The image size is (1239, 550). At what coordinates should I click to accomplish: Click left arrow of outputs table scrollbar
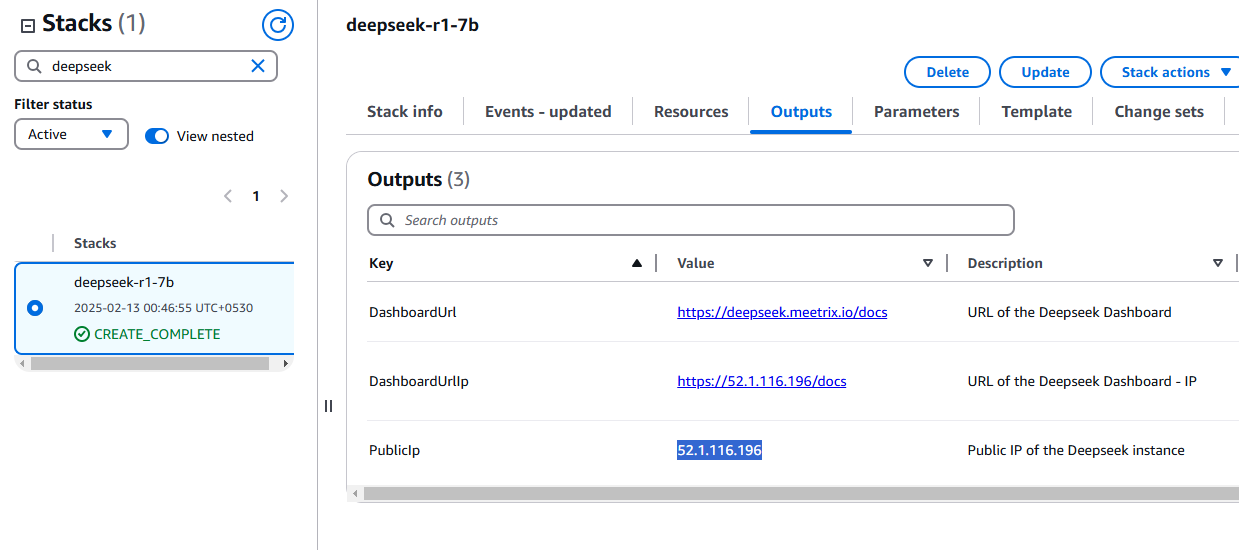tap(354, 494)
